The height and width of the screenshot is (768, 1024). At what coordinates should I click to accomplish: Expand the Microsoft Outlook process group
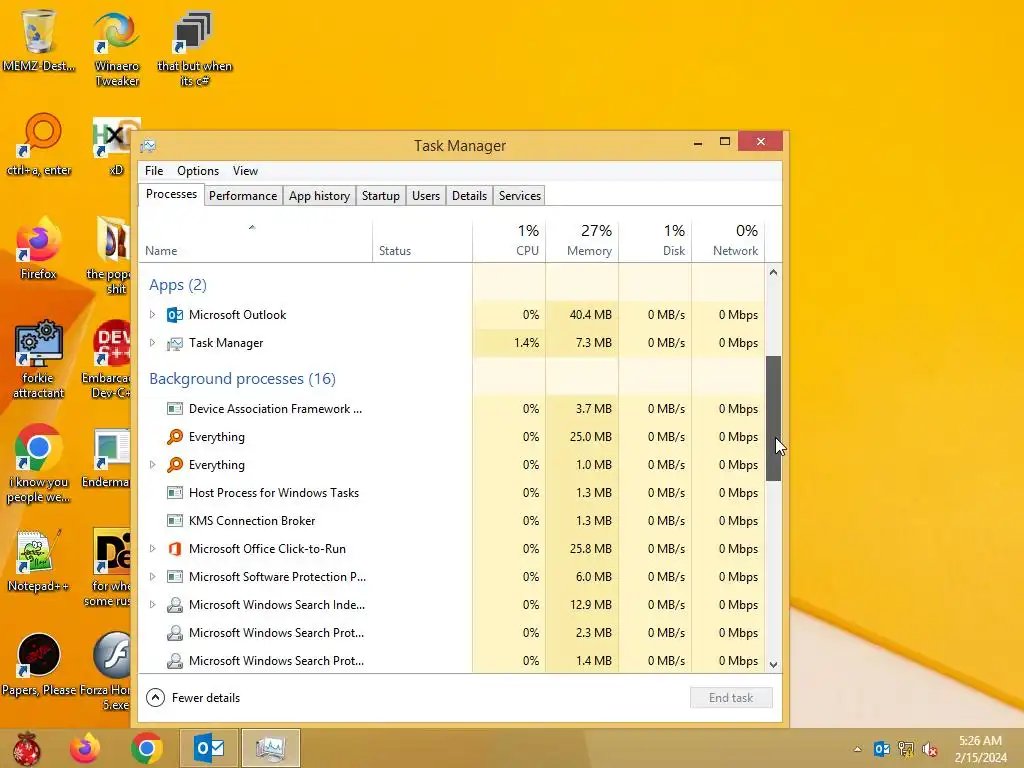[152, 315]
